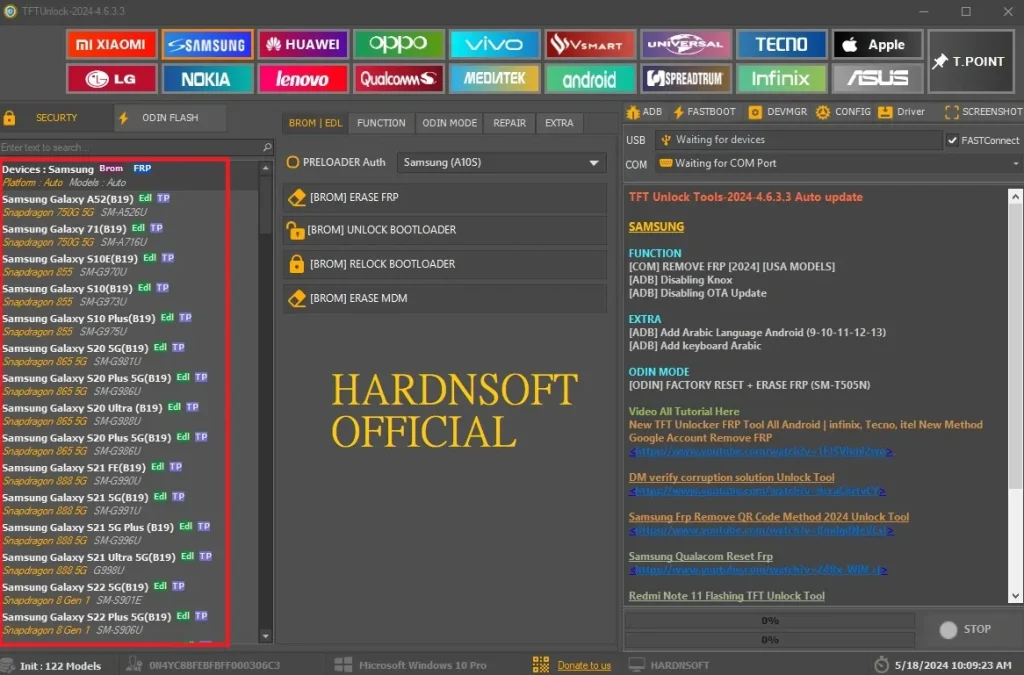Open Redmi Note 11 Flashing link
Viewport: 1024px width, 675px height.
pyautogui.click(x=726, y=596)
